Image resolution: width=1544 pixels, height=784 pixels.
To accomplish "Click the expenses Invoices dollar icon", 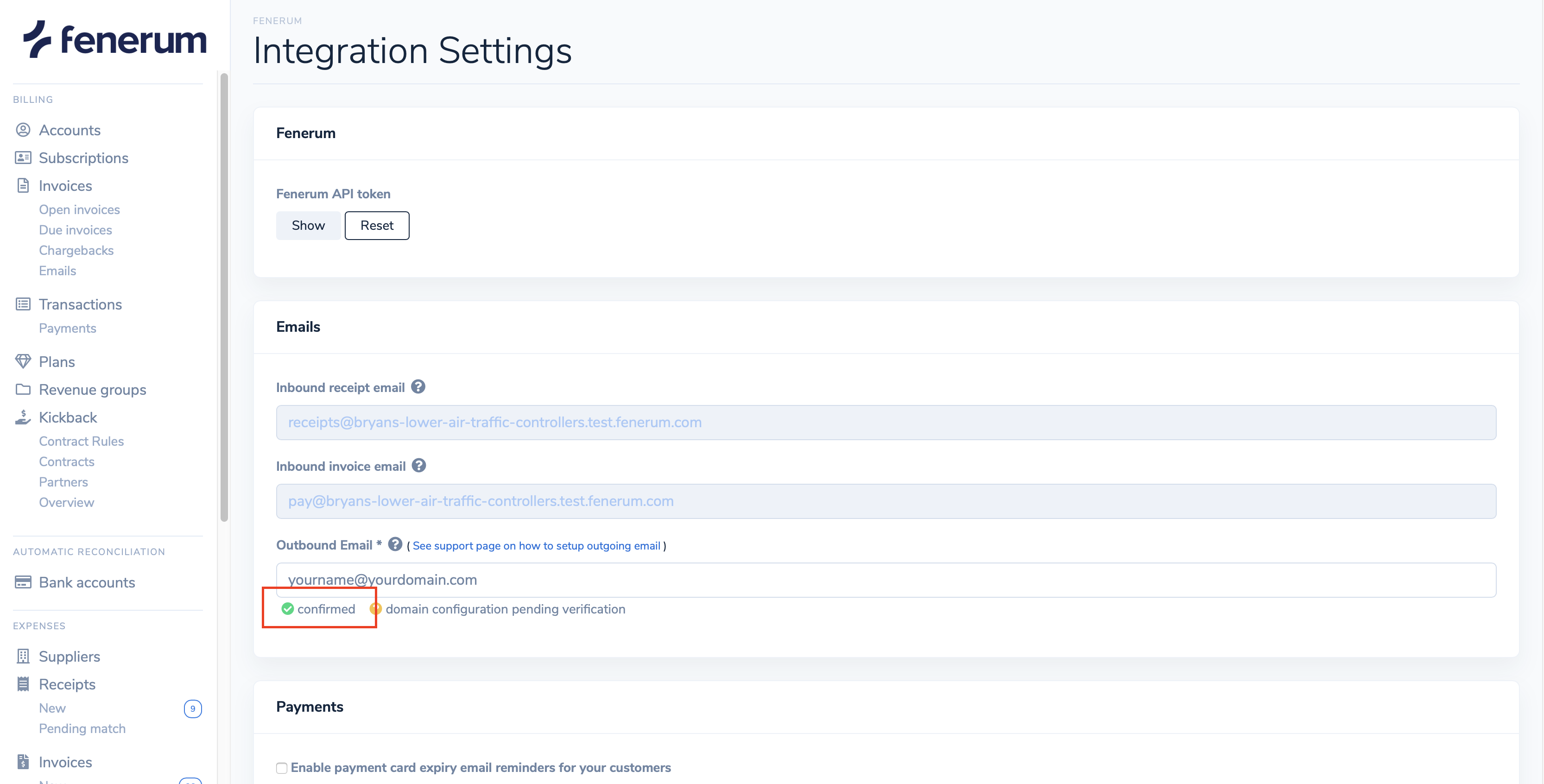I will coord(23,762).
